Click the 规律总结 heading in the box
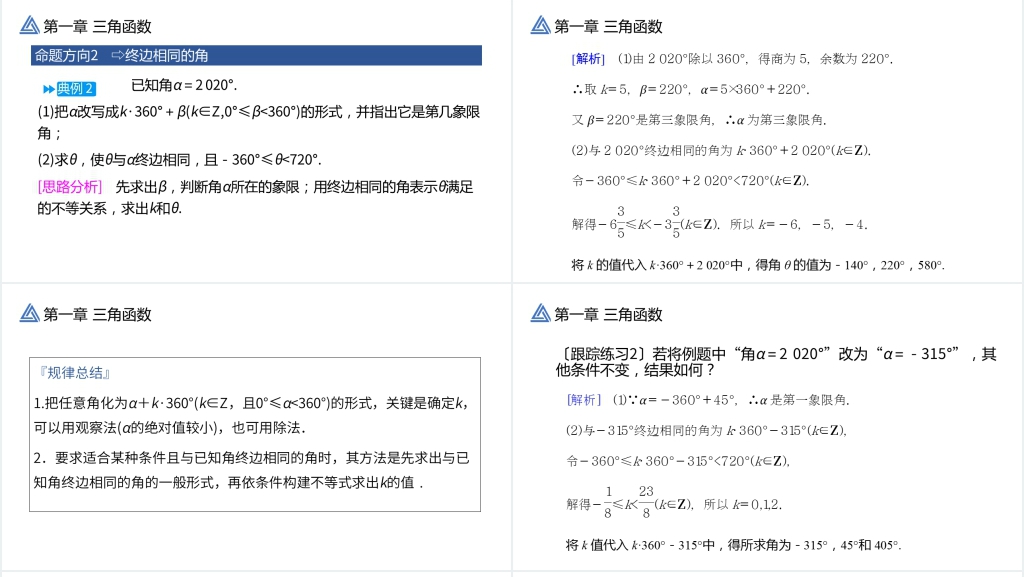The width and height of the screenshot is (1024, 577). click(74, 373)
